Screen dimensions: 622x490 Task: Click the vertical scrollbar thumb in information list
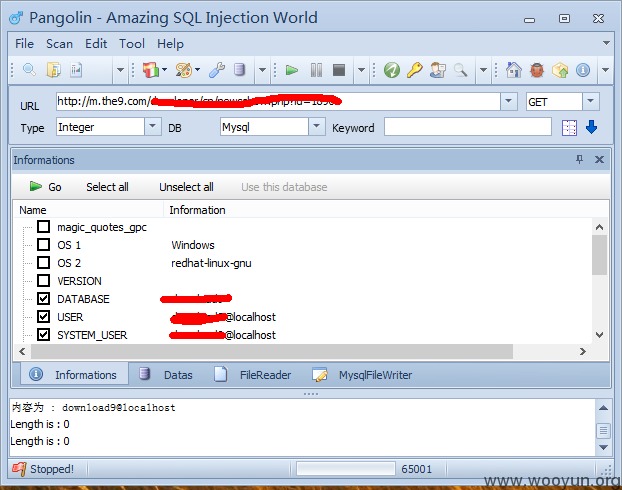(599, 255)
